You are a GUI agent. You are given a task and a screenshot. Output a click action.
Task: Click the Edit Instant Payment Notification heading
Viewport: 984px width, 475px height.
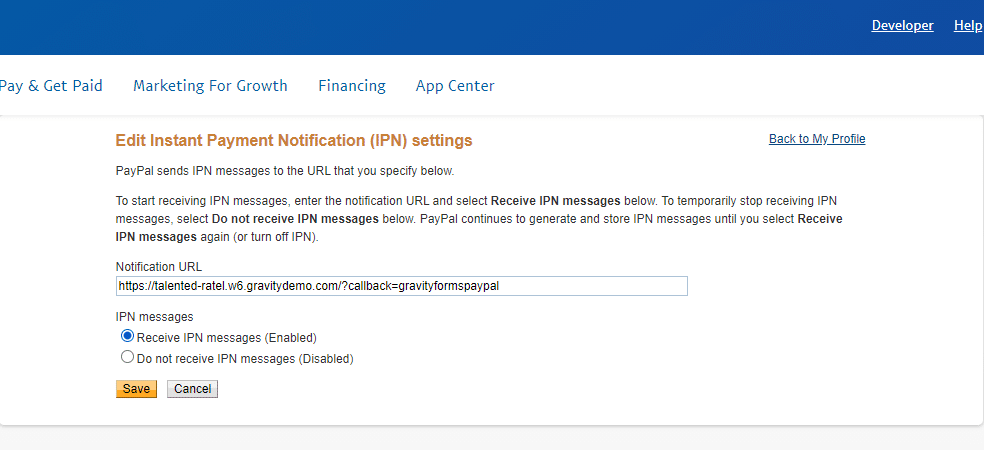(294, 141)
